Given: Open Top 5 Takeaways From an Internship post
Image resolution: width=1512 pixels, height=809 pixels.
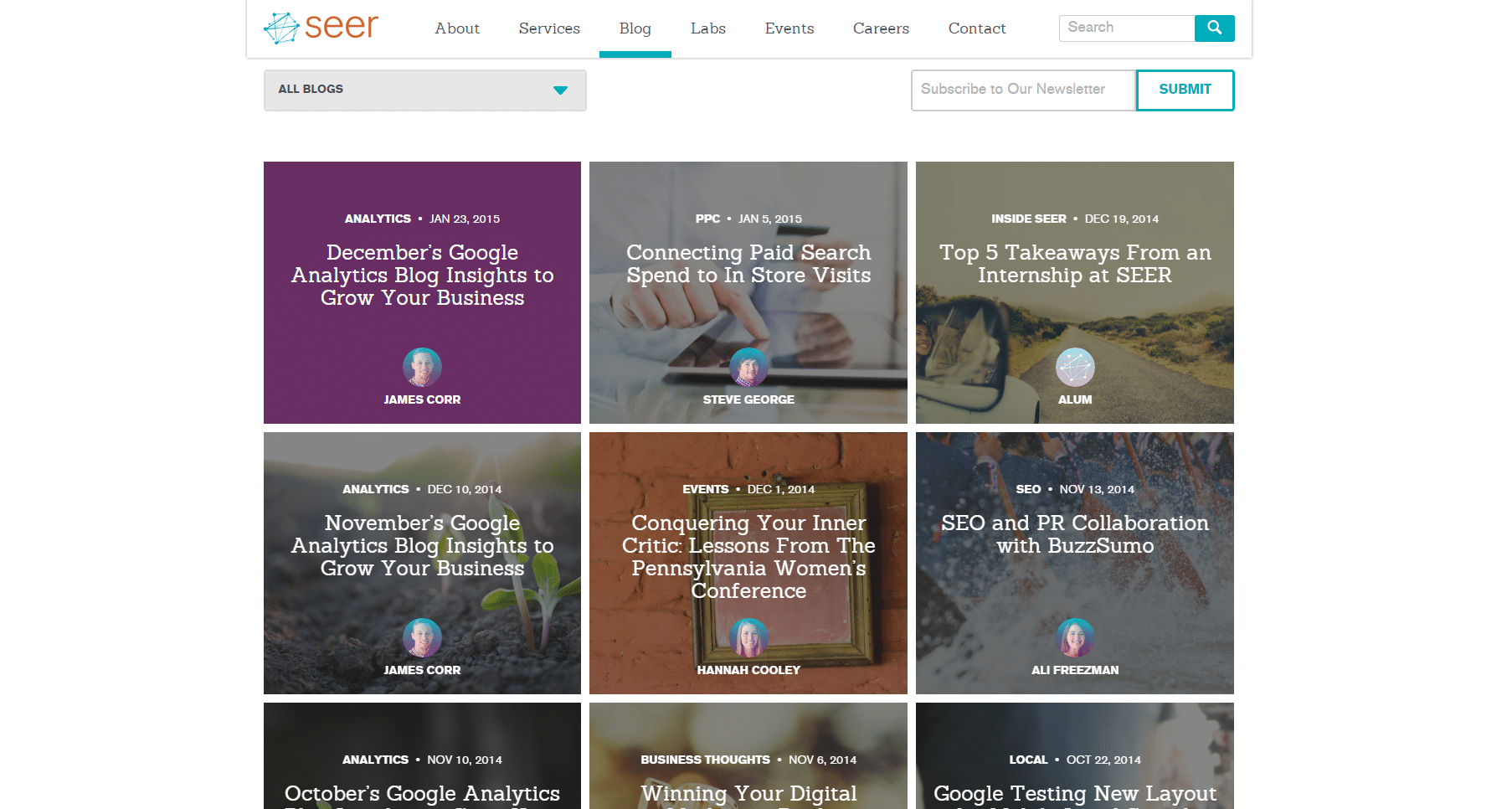Looking at the screenshot, I should pyautogui.click(x=1075, y=264).
